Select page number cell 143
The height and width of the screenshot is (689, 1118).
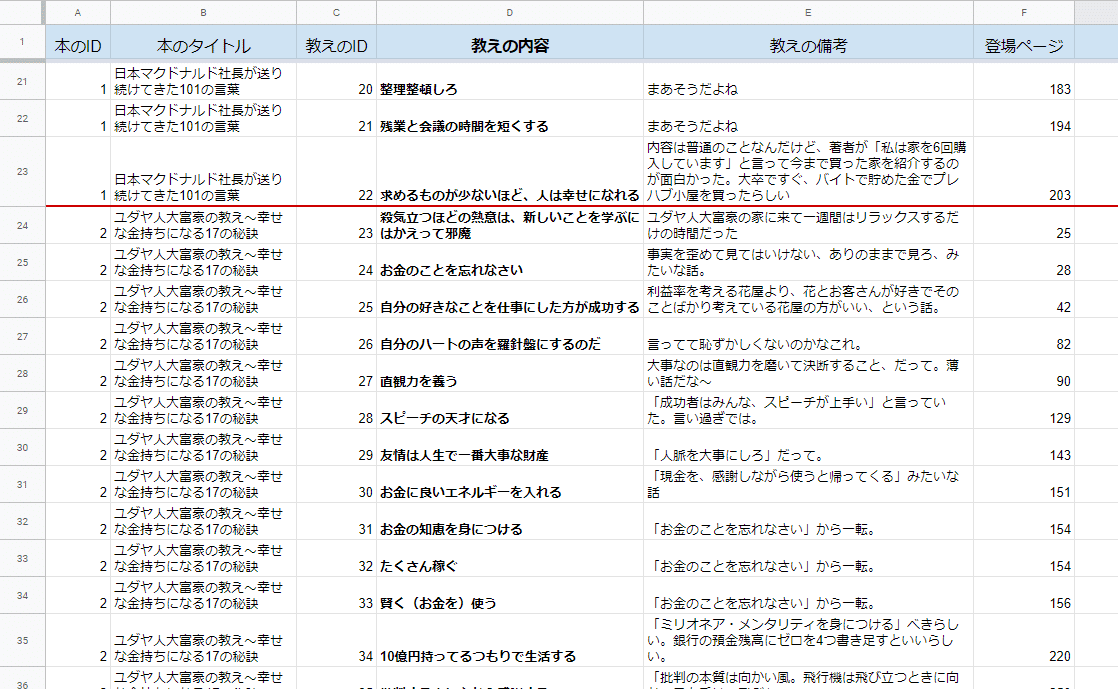click(1024, 448)
